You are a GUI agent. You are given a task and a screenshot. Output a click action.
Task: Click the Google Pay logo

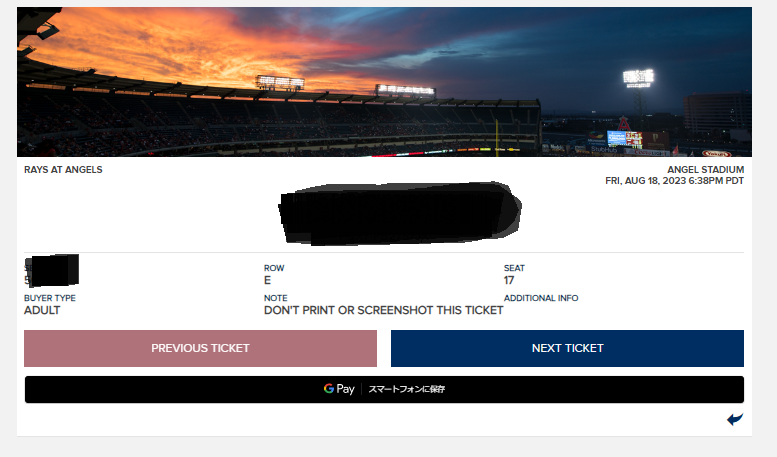click(x=339, y=389)
